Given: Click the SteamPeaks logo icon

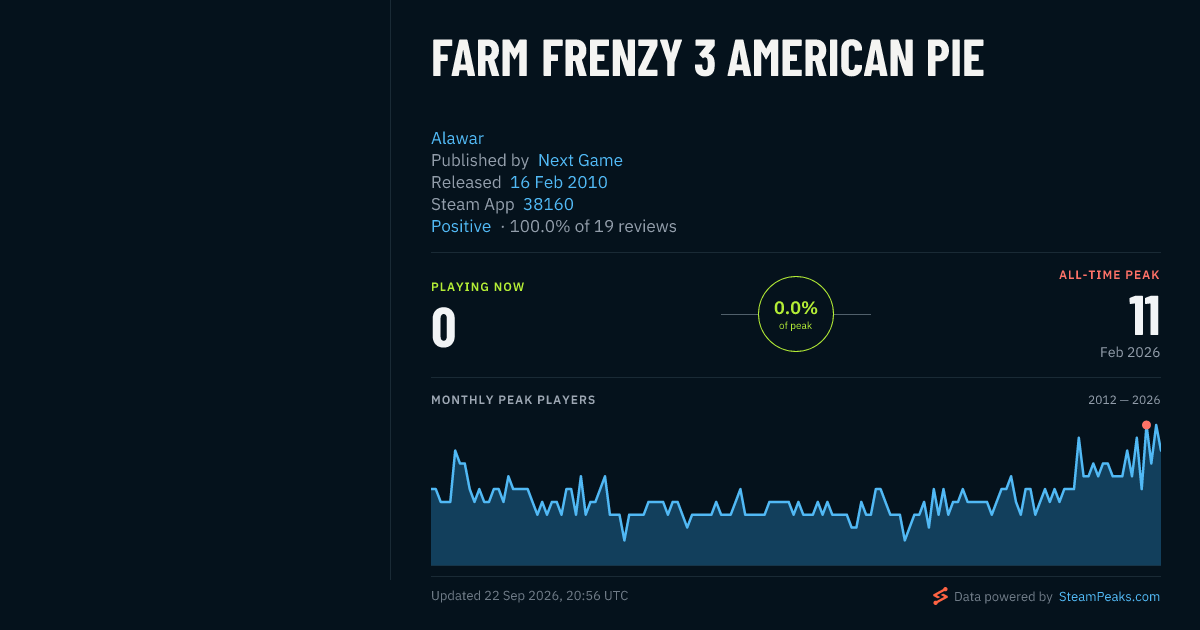Looking at the screenshot, I should click(x=940, y=596).
